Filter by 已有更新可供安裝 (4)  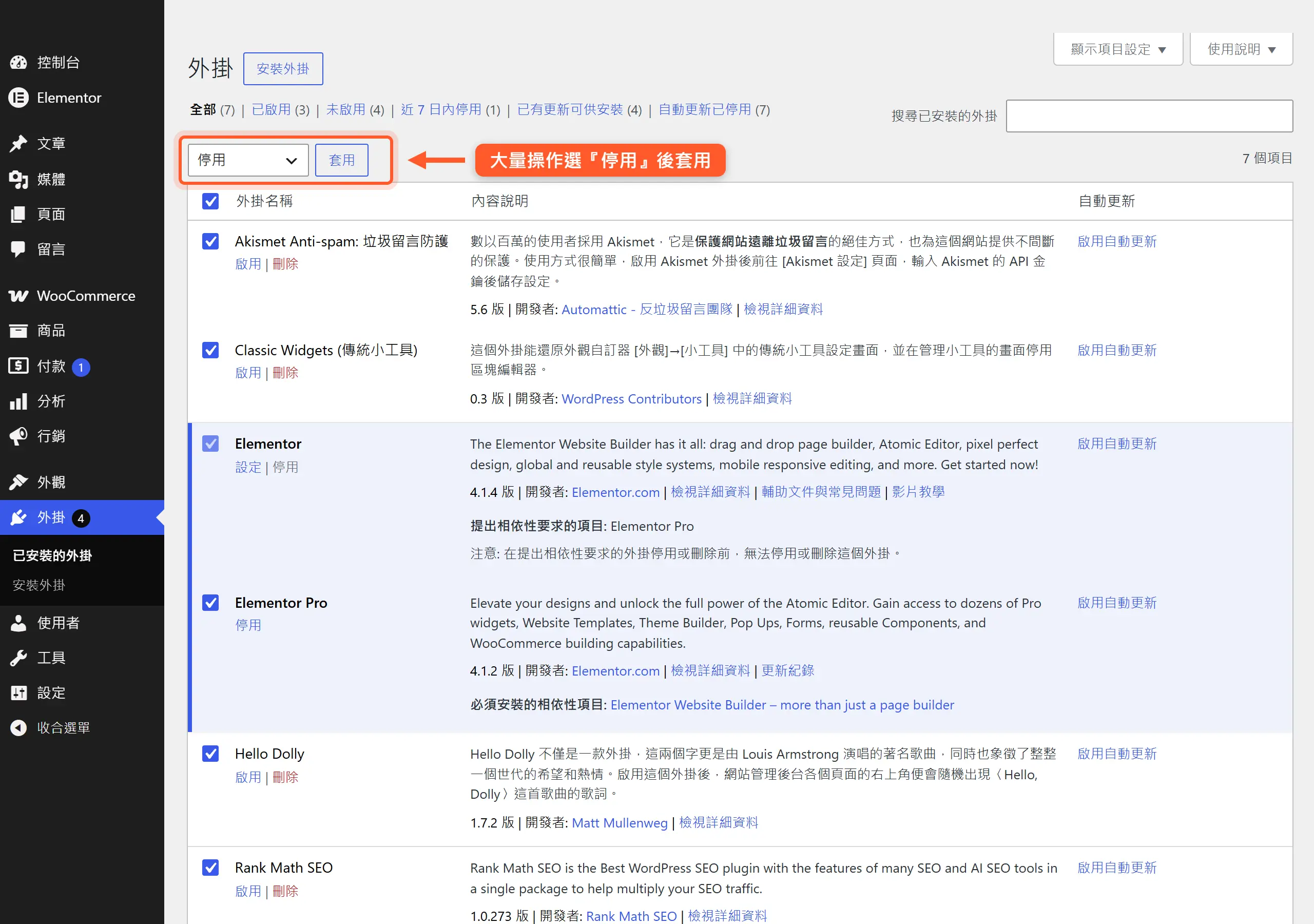coord(579,109)
